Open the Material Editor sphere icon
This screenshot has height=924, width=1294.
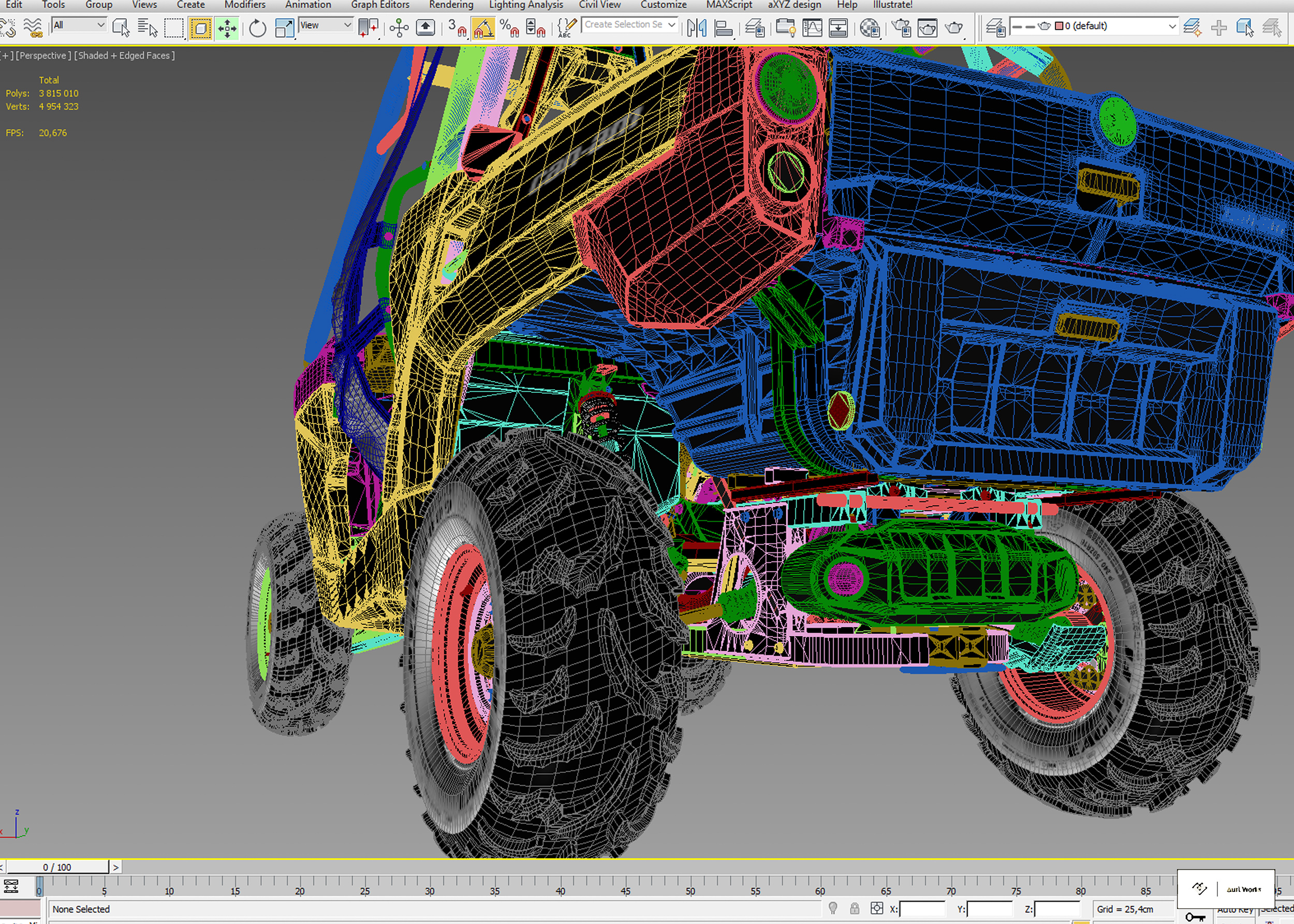870,27
